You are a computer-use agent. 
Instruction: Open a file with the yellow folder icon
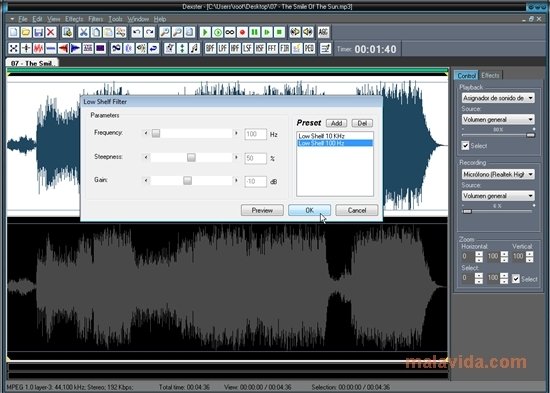pyautogui.click(x=26, y=32)
